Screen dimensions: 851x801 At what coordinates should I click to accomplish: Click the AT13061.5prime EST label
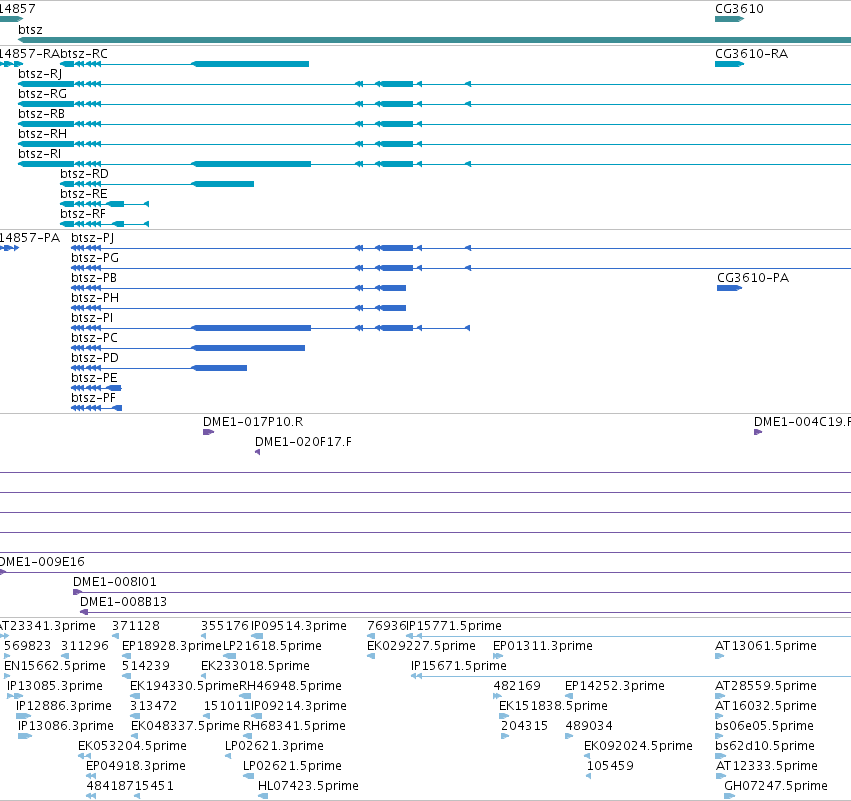tap(766, 646)
